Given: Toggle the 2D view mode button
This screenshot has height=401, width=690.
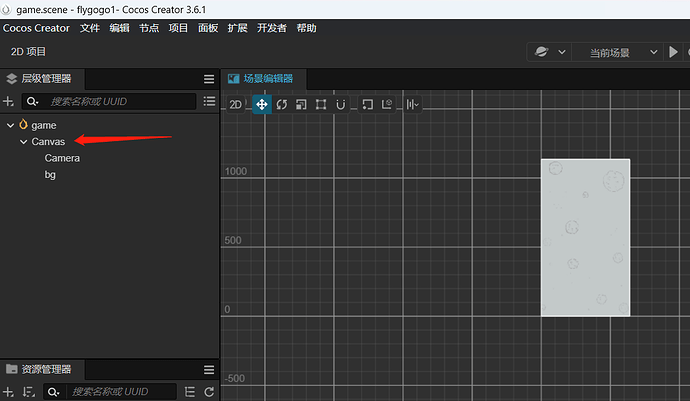Looking at the screenshot, I should [x=235, y=104].
